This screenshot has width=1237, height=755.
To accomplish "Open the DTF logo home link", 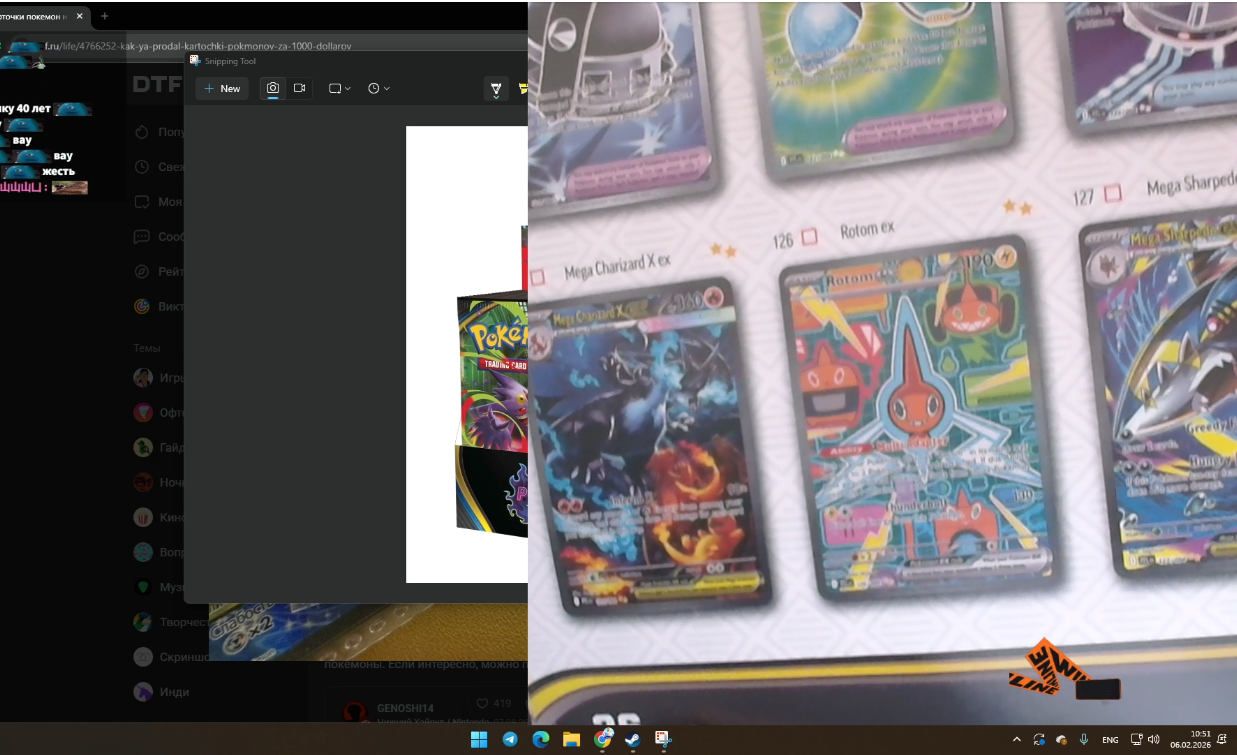I will [156, 85].
